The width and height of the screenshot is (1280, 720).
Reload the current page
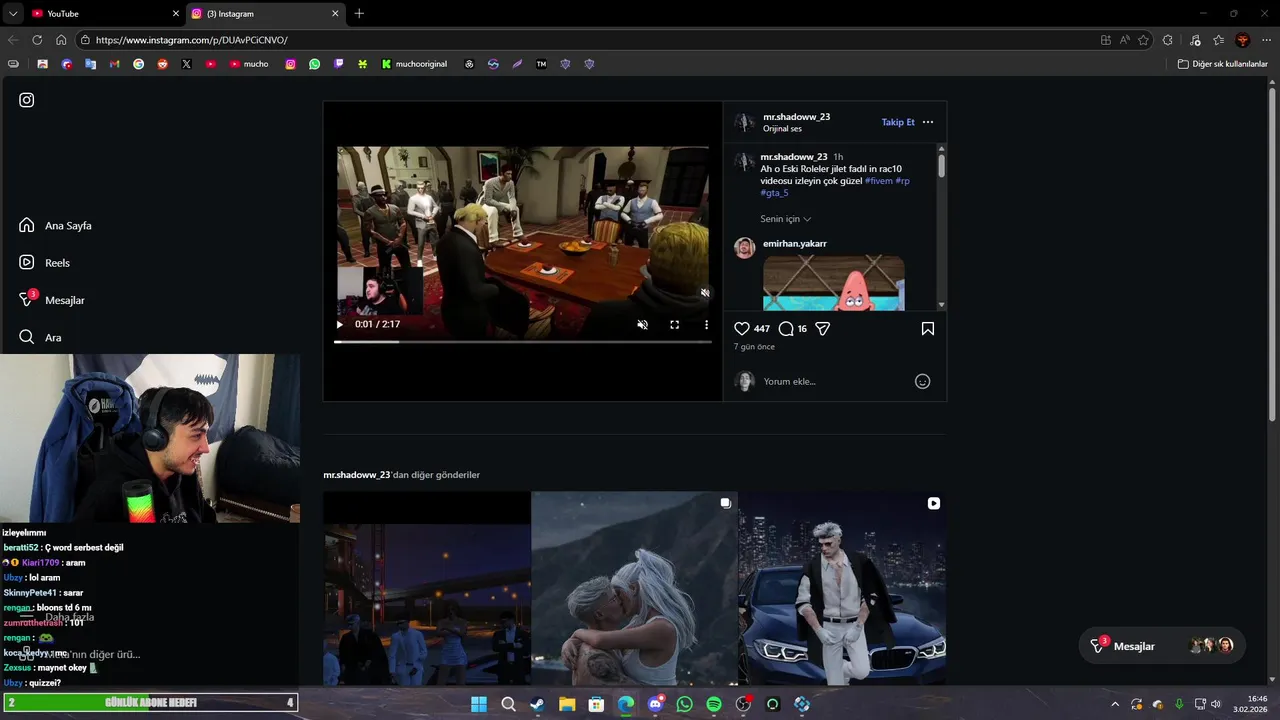point(37,40)
